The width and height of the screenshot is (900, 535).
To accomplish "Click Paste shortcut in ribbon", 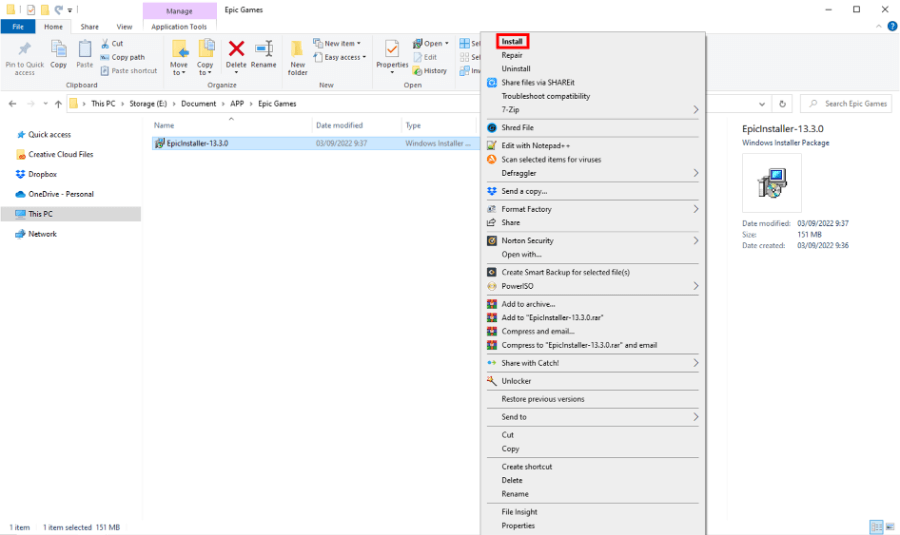I will (129, 71).
